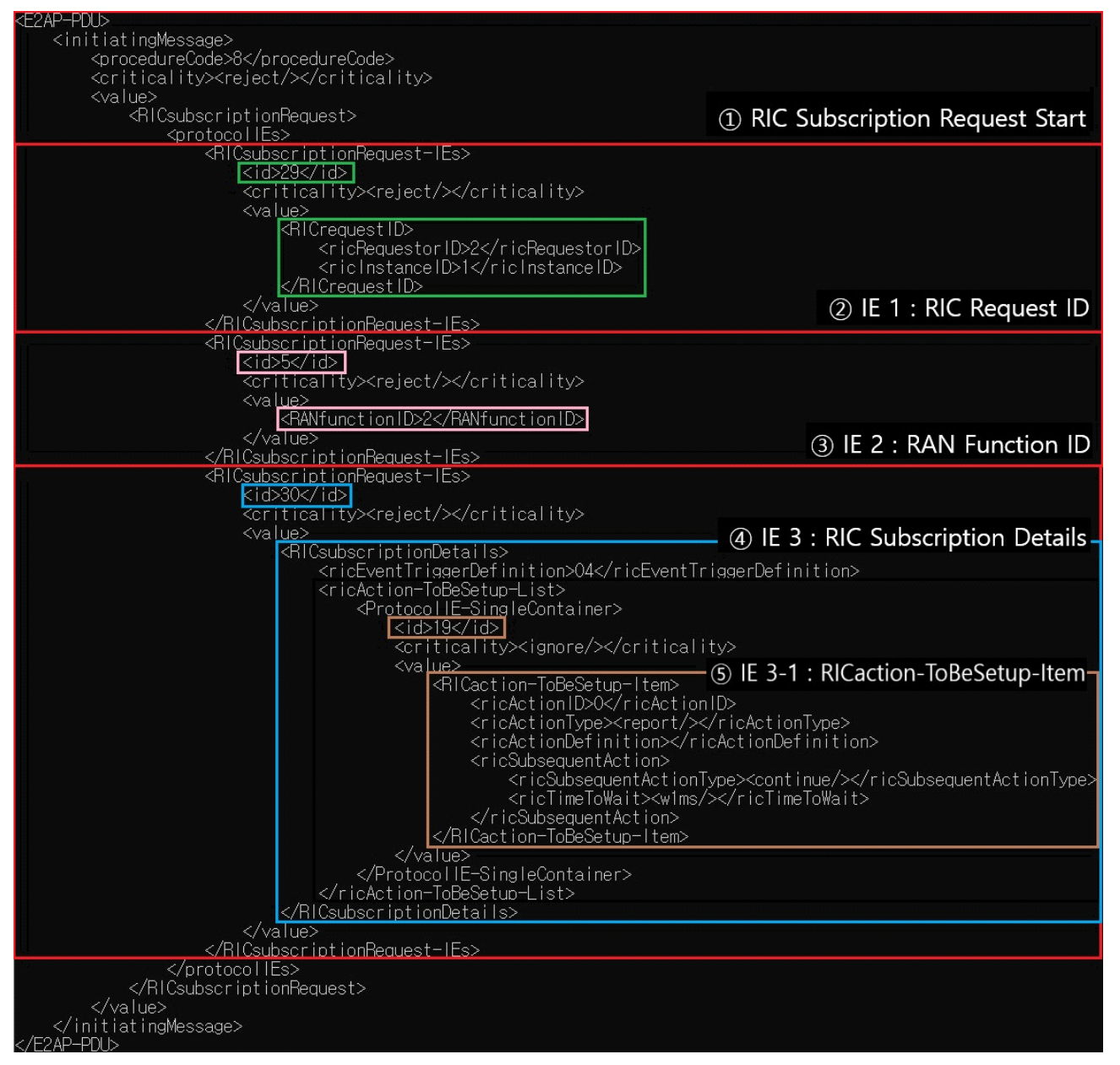Viewport: 1120px width, 1065px height.
Task: Click the ricRequestorID value line
Action: pyautogui.click(x=479, y=248)
